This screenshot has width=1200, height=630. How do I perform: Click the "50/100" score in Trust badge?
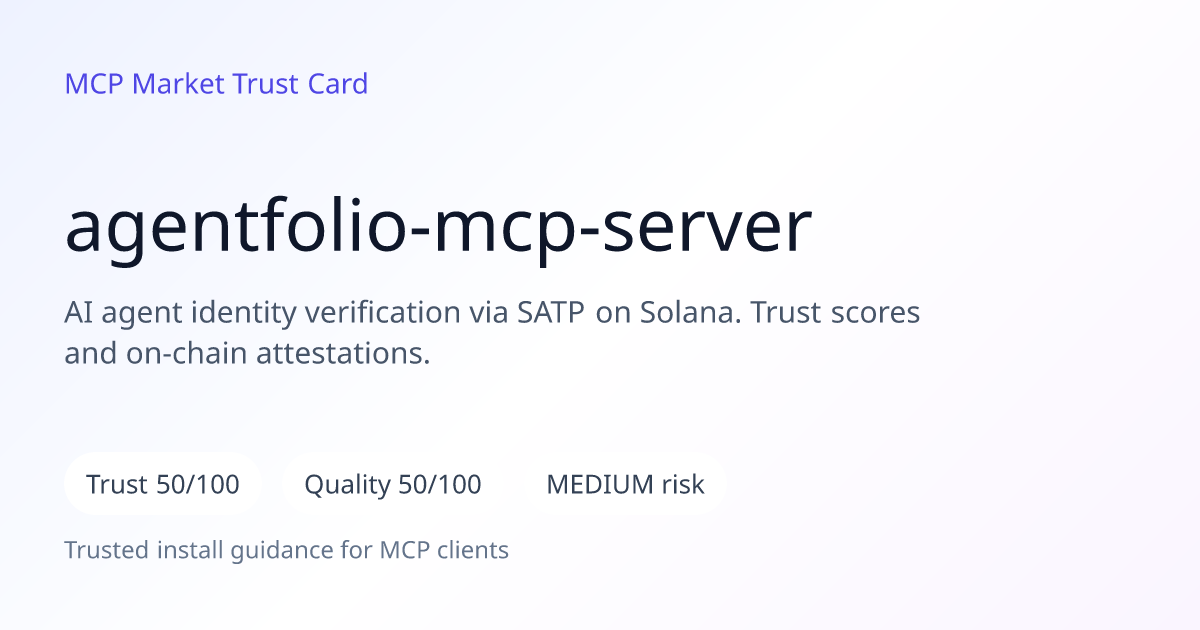point(198,485)
